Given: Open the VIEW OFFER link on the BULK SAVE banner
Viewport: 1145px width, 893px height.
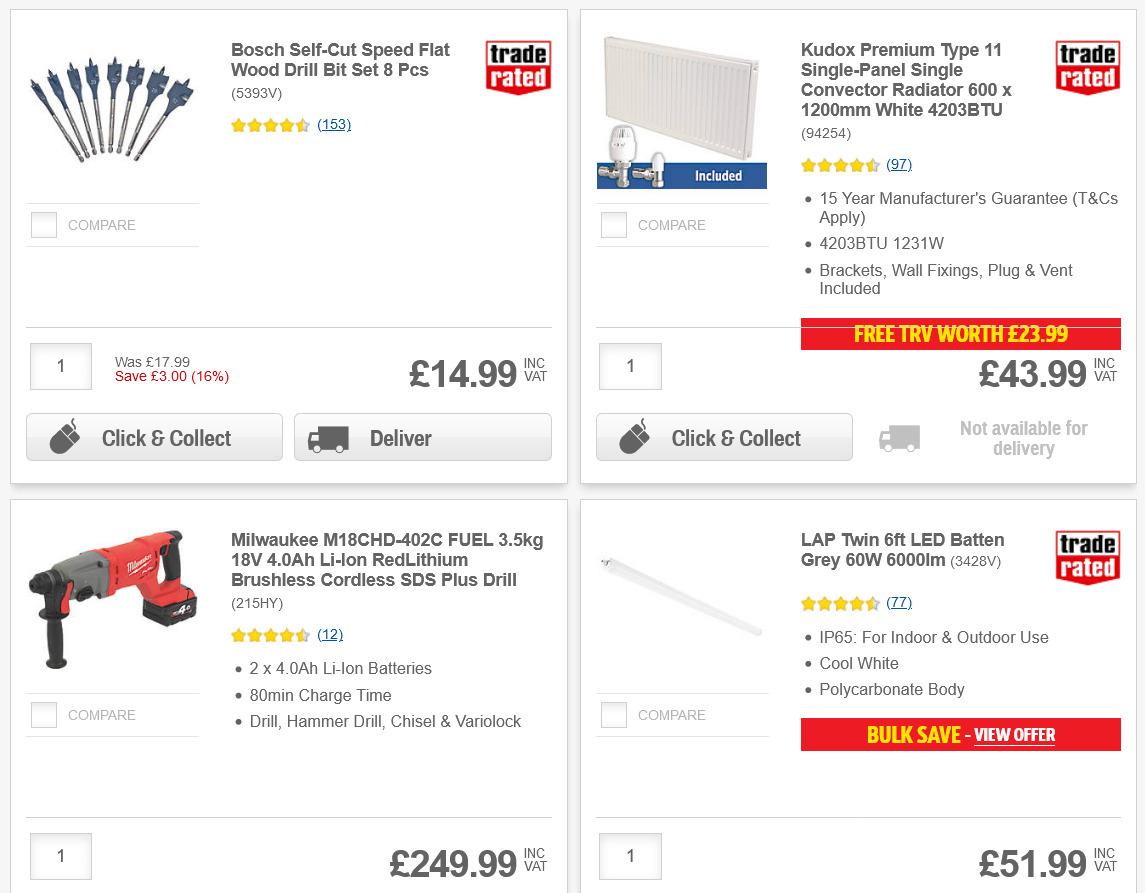Looking at the screenshot, I should pos(1014,735).
